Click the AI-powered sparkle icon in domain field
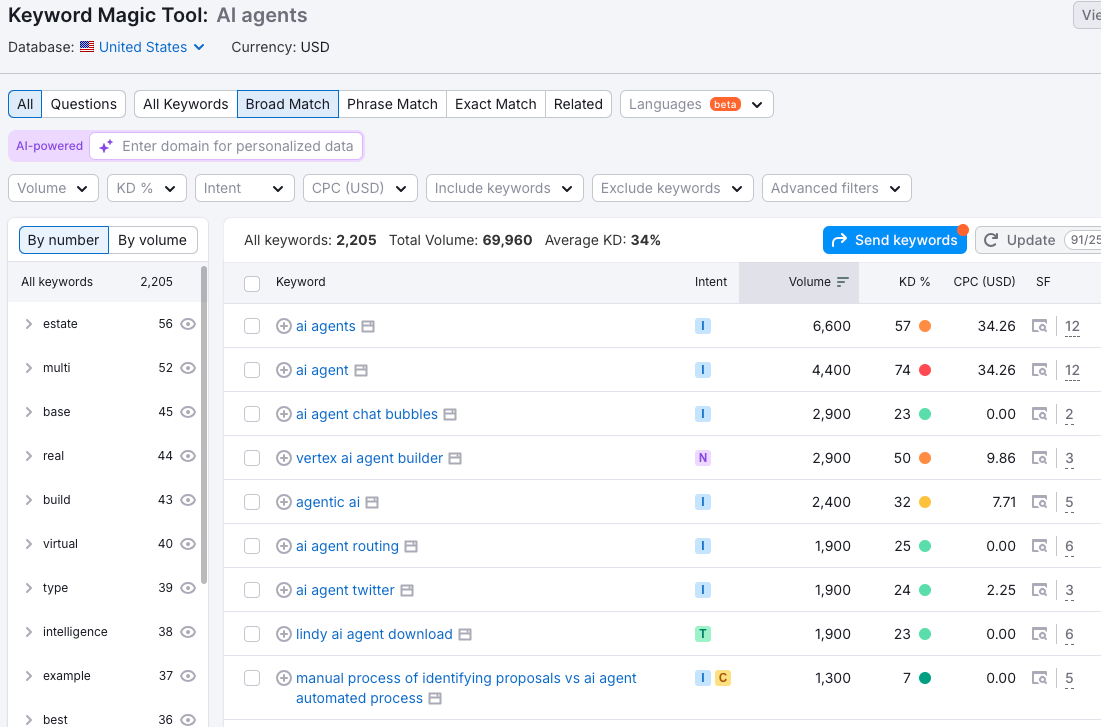 tap(107, 146)
